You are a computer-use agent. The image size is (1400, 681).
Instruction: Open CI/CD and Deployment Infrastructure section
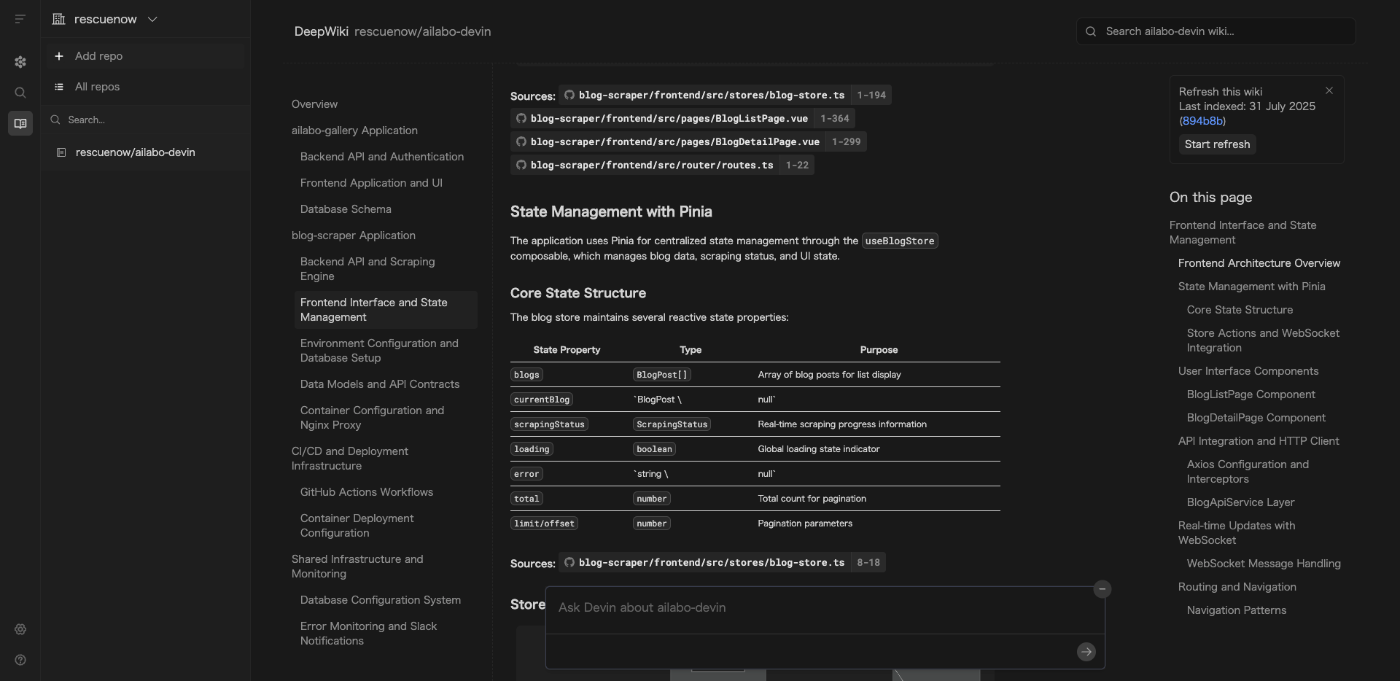[x=350, y=459]
